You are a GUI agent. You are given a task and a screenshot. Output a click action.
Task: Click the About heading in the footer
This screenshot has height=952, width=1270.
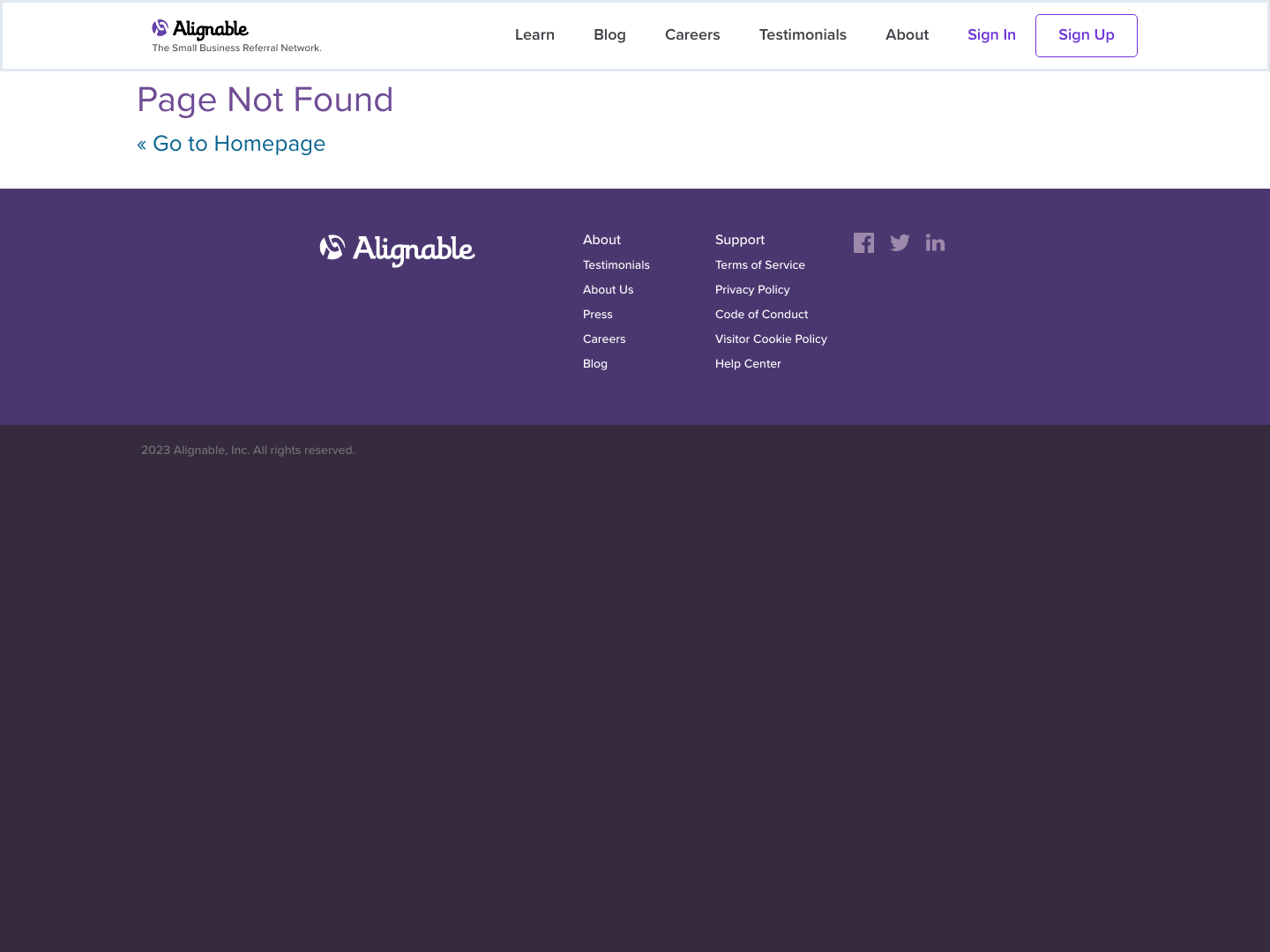click(601, 240)
